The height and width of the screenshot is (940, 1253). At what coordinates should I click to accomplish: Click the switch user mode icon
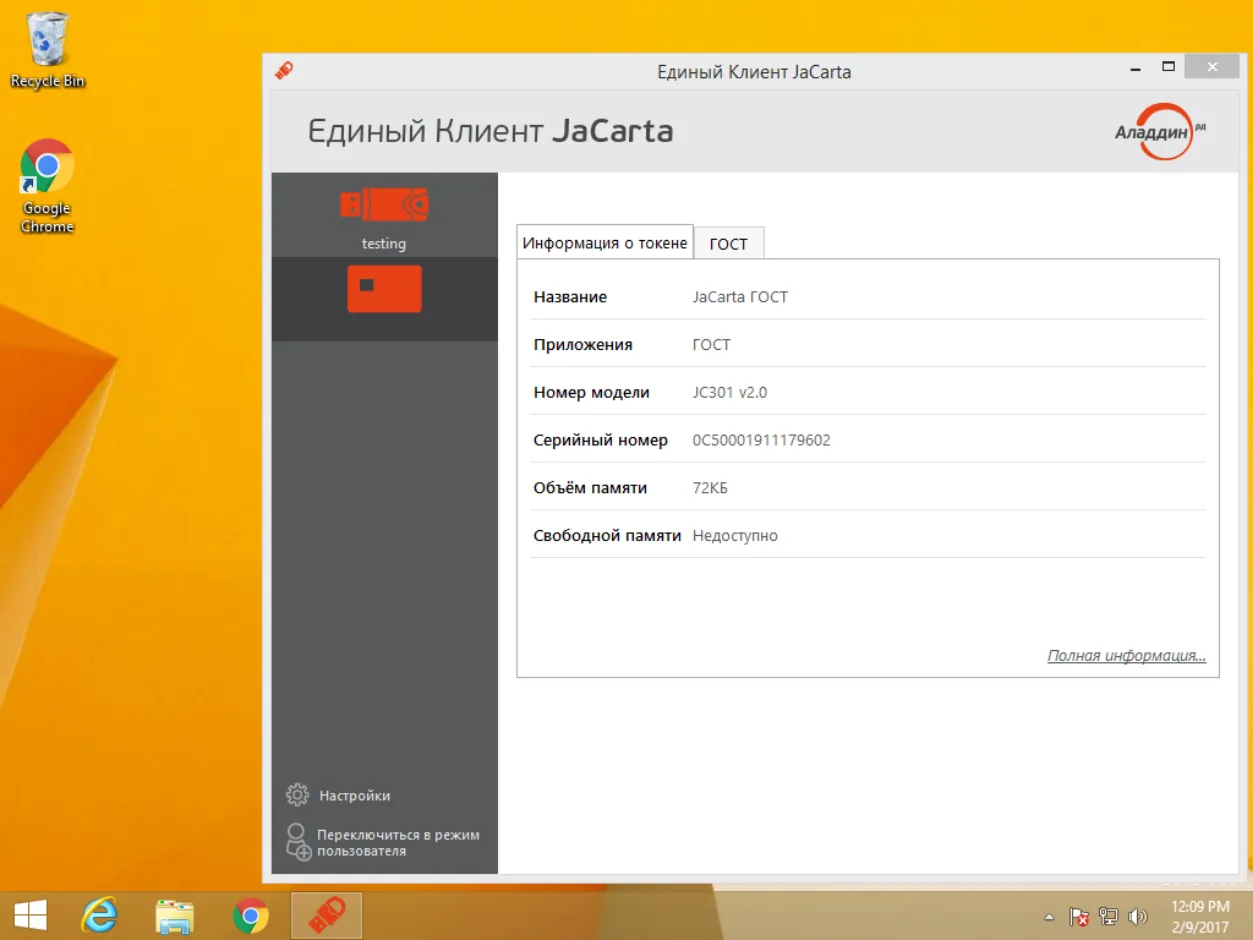(x=298, y=842)
